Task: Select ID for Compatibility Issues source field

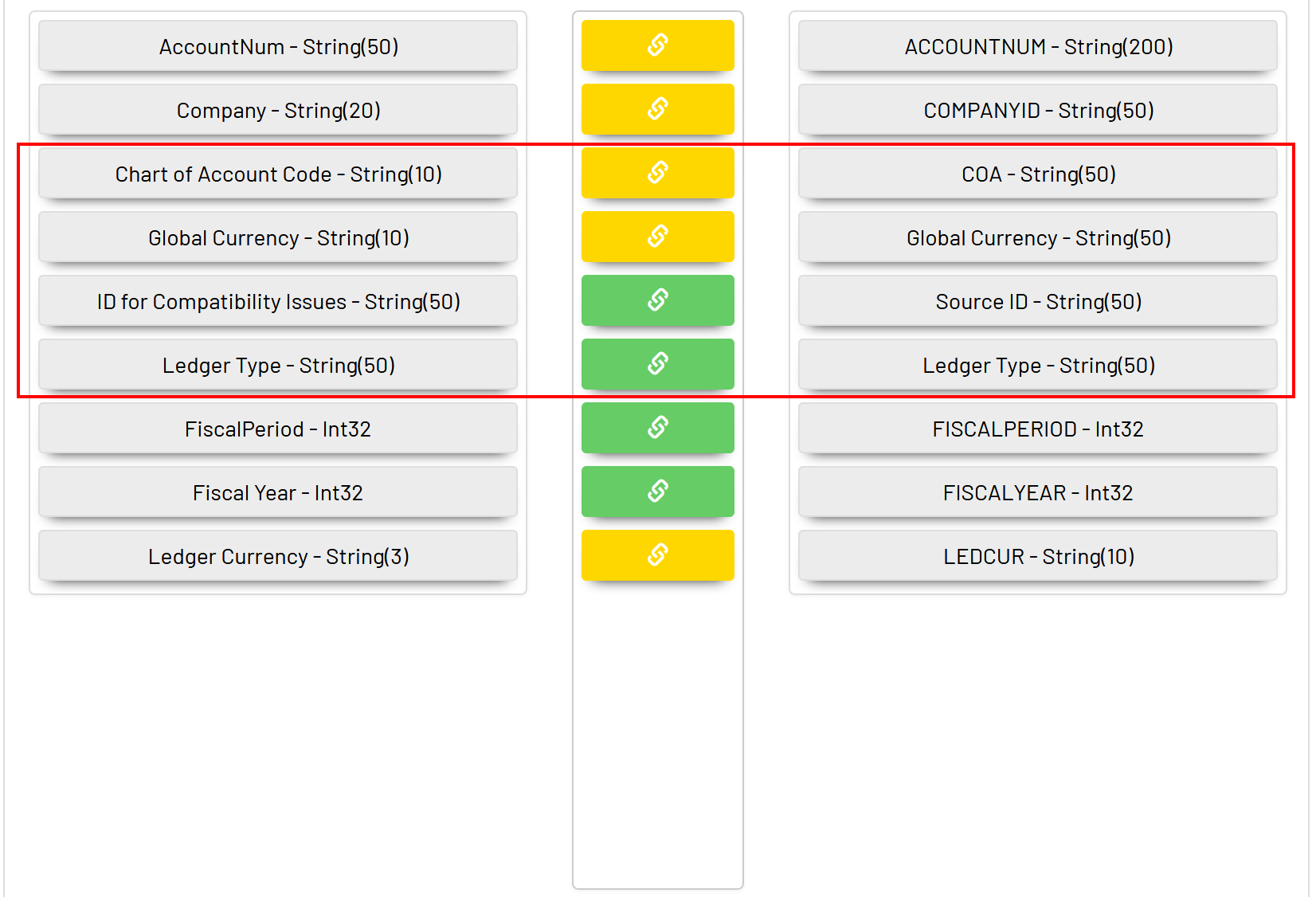Action: tap(278, 301)
